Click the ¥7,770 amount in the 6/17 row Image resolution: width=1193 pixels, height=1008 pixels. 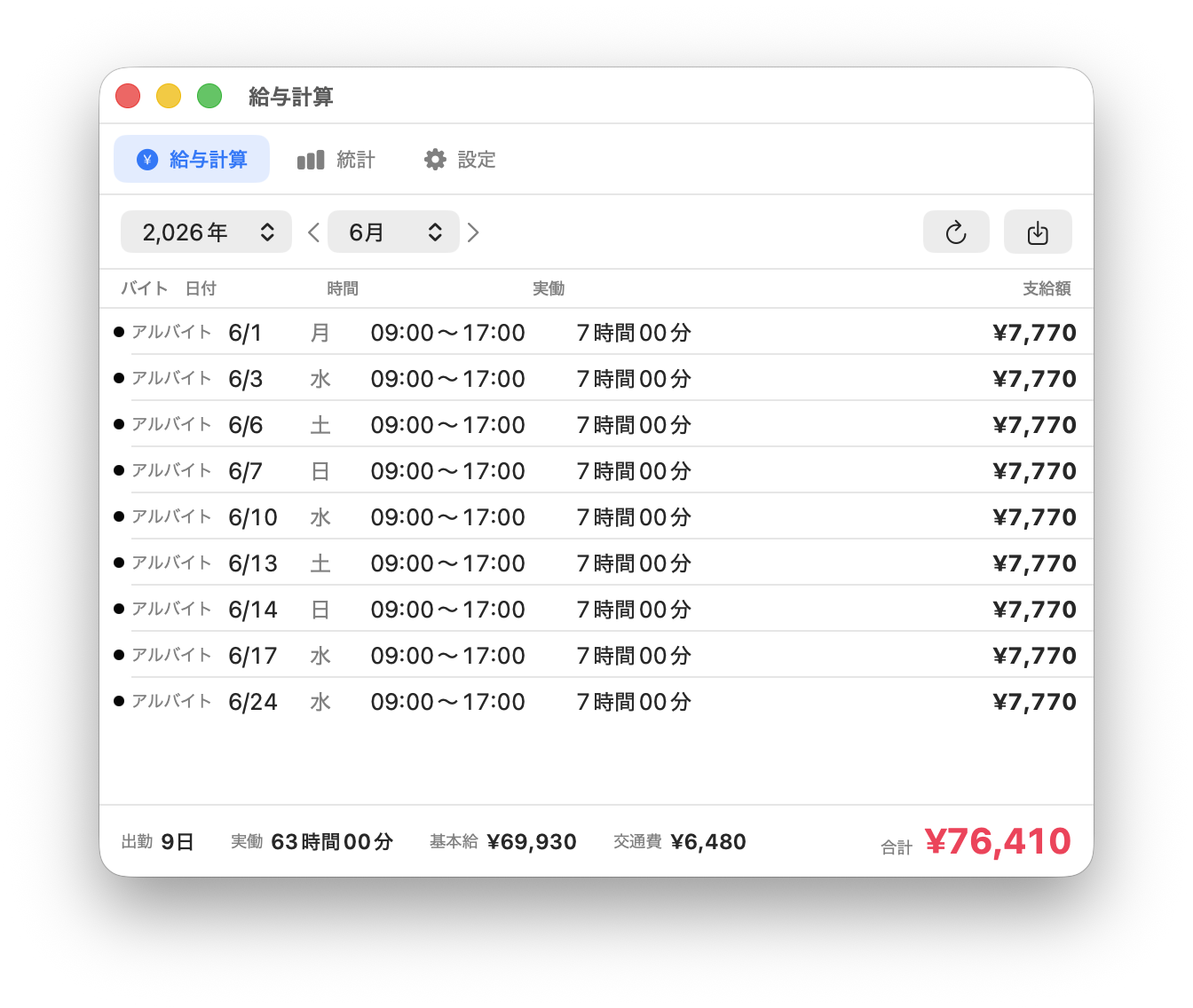(1034, 656)
